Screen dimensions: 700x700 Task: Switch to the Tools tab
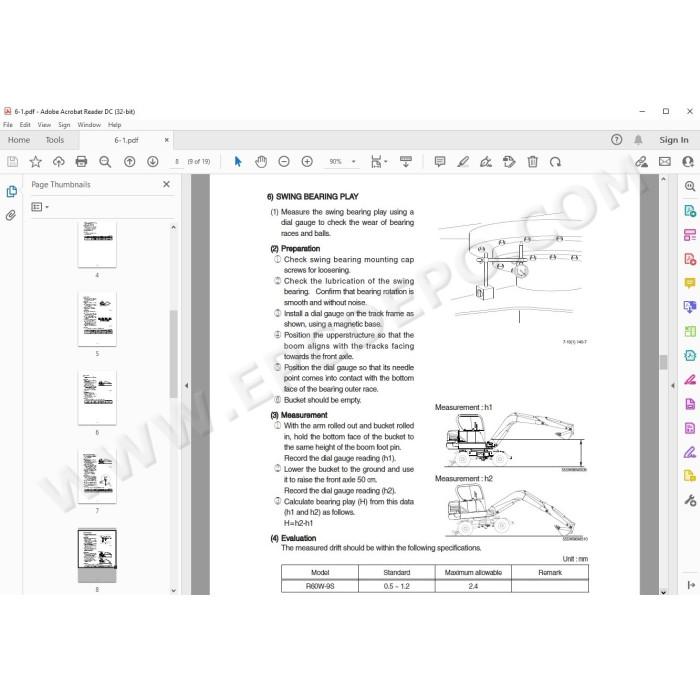coord(54,140)
